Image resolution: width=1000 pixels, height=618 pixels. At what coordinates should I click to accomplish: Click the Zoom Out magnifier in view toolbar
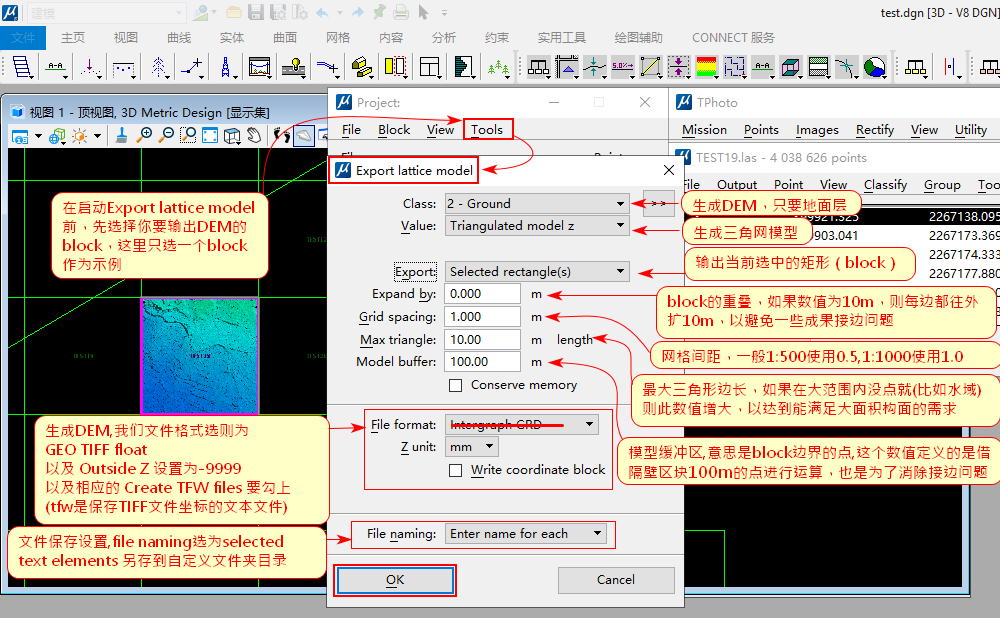coord(166,135)
